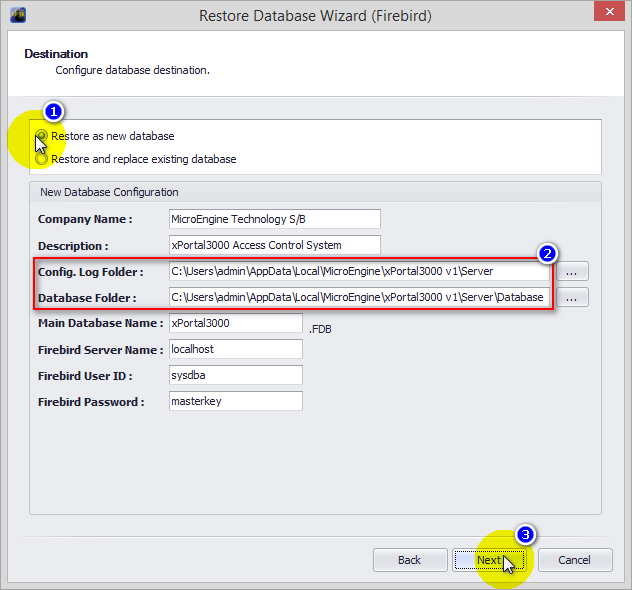Select Restore as new database option

click(x=42, y=136)
